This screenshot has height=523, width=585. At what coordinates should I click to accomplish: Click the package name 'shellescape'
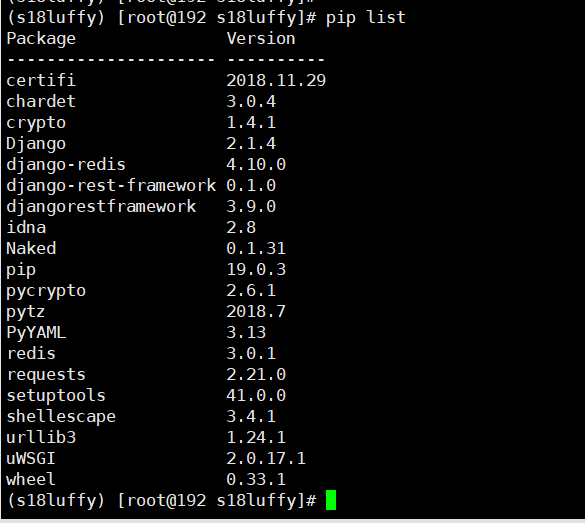pyautogui.click(x=61, y=417)
